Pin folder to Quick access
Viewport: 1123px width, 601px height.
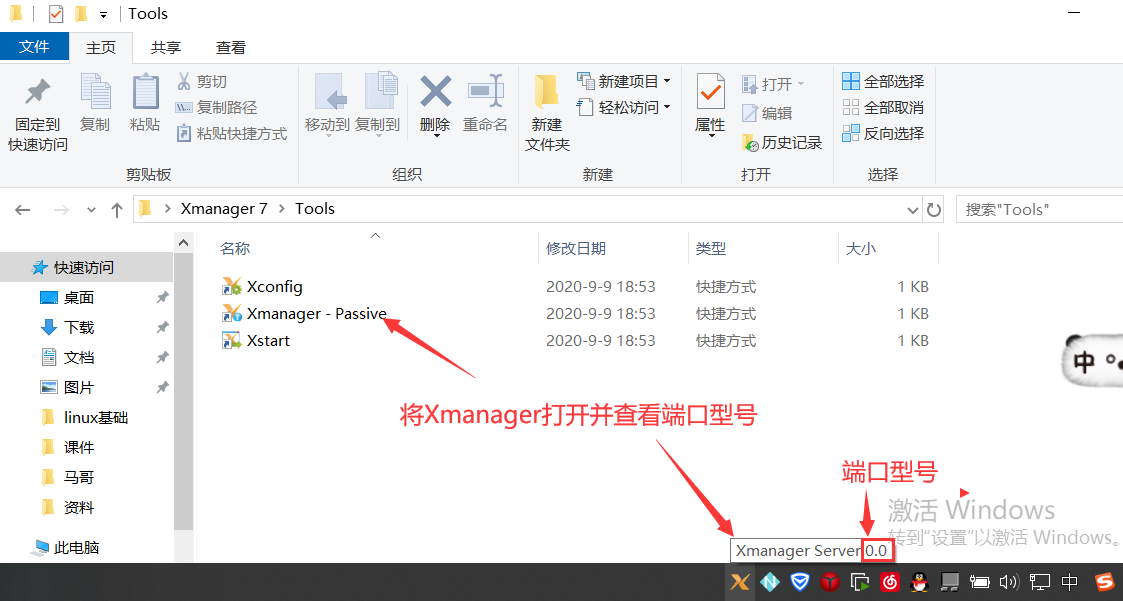[x=37, y=113]
